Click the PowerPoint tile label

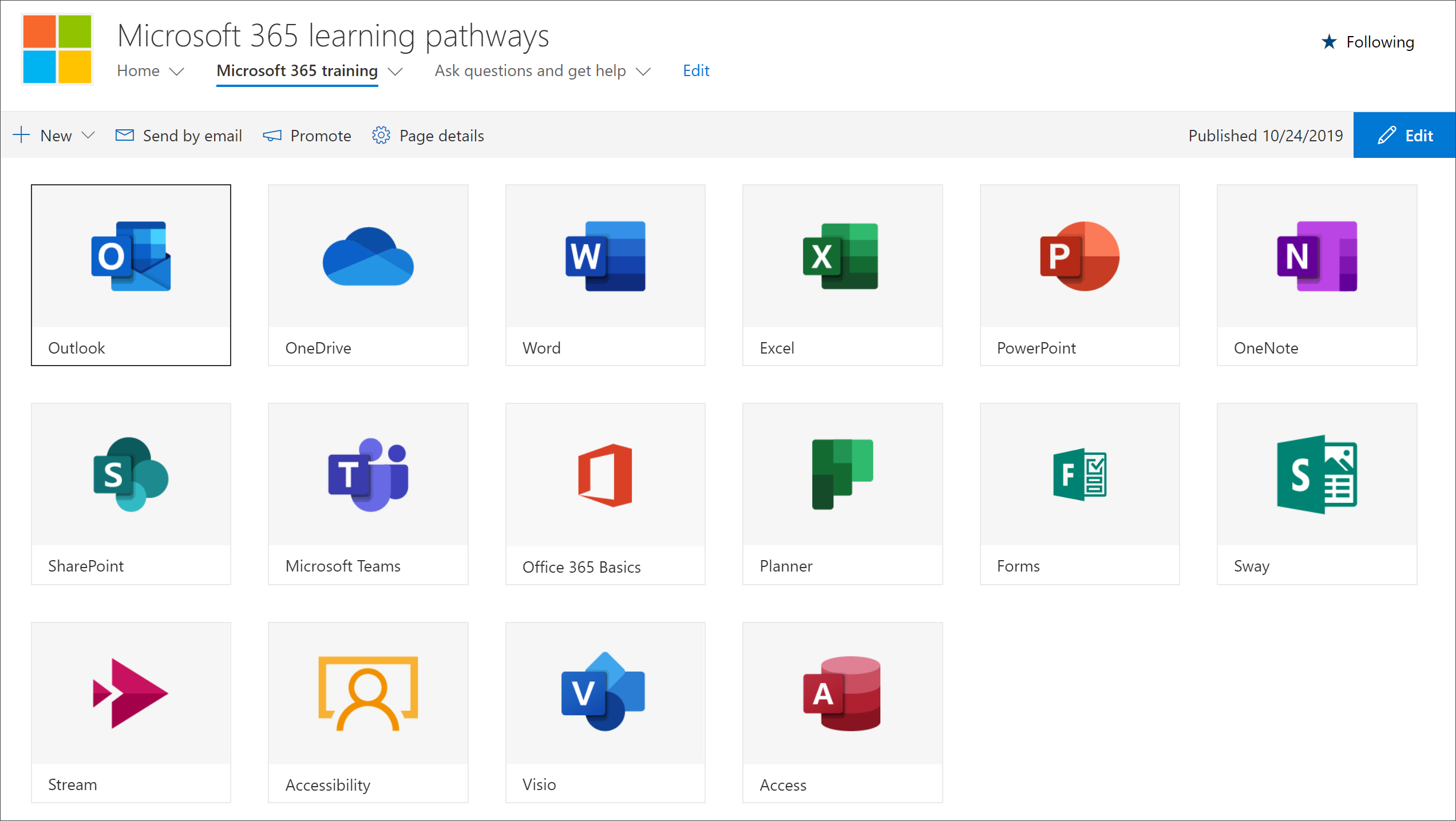tap(1036, 348)
